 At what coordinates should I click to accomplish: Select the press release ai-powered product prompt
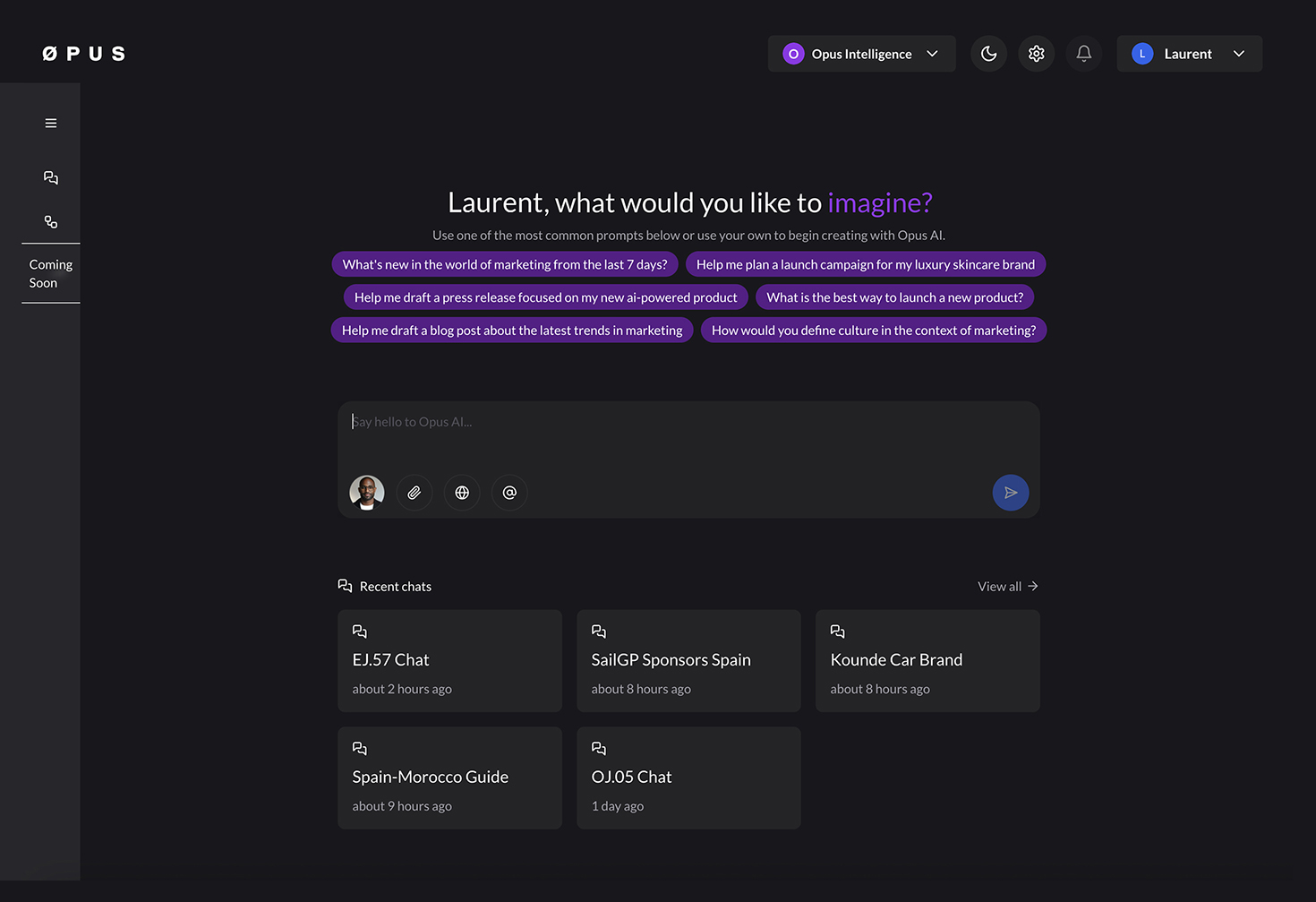[x=546, y=297]
